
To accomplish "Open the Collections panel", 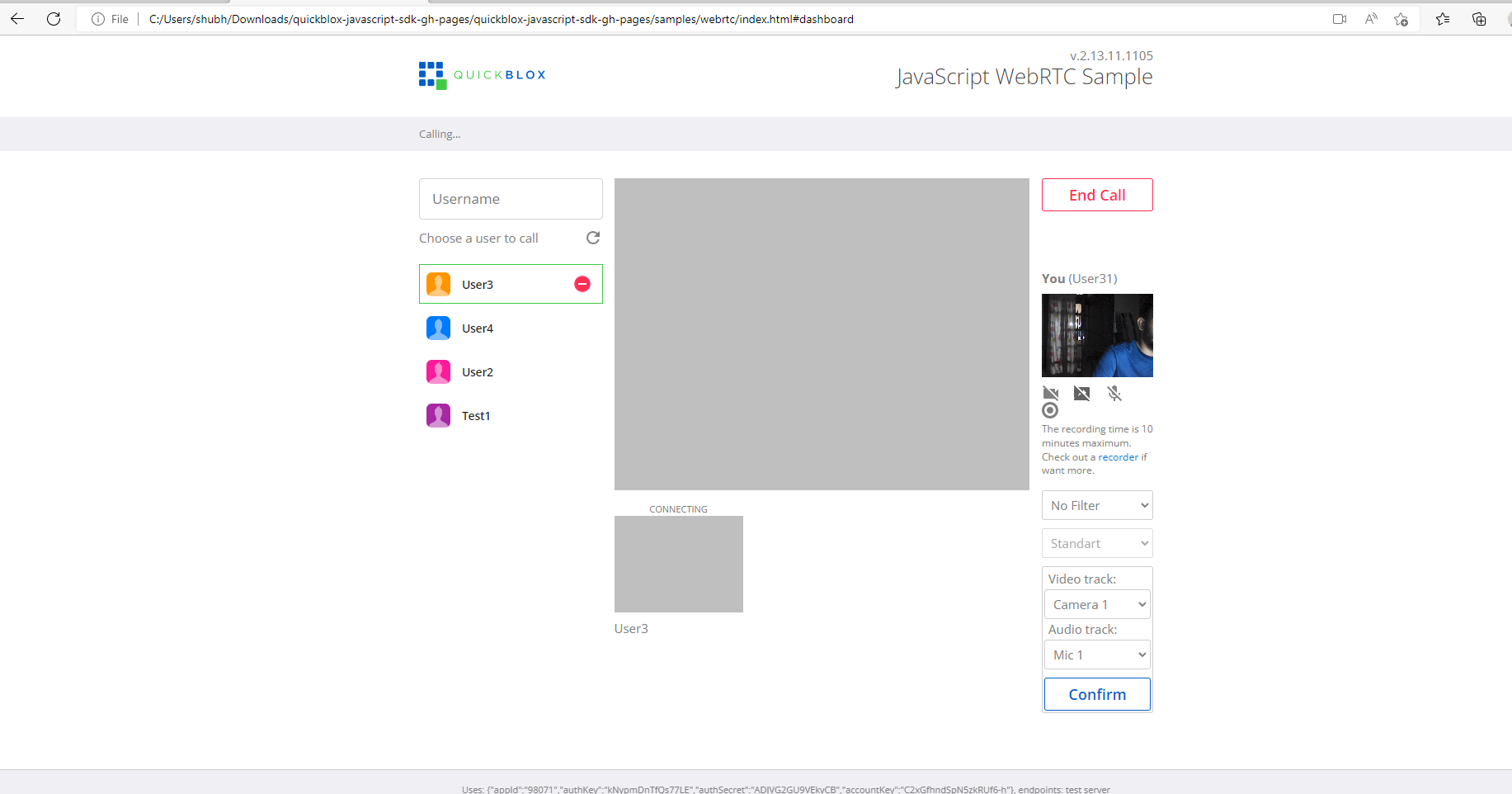I will (x=1479, y=19).
